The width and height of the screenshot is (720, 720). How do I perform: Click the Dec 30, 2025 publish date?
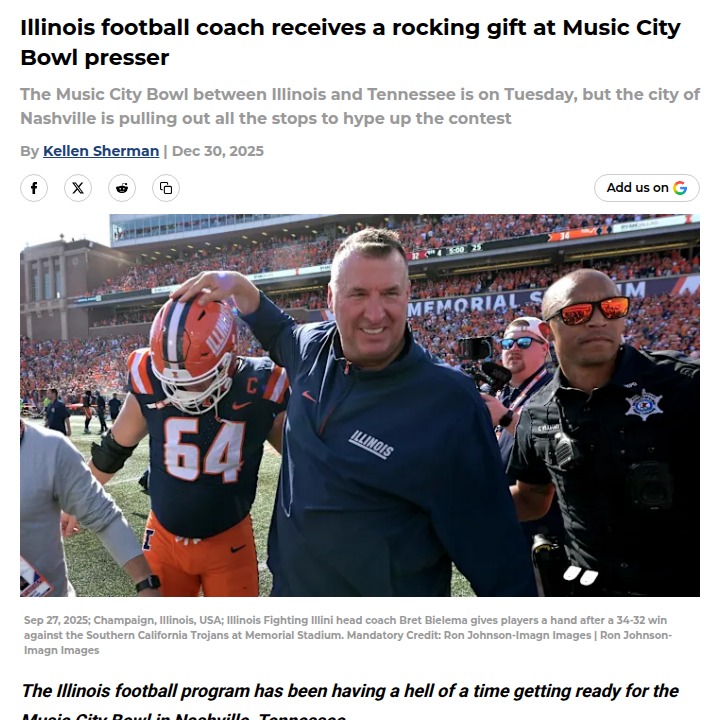(218, 151)
